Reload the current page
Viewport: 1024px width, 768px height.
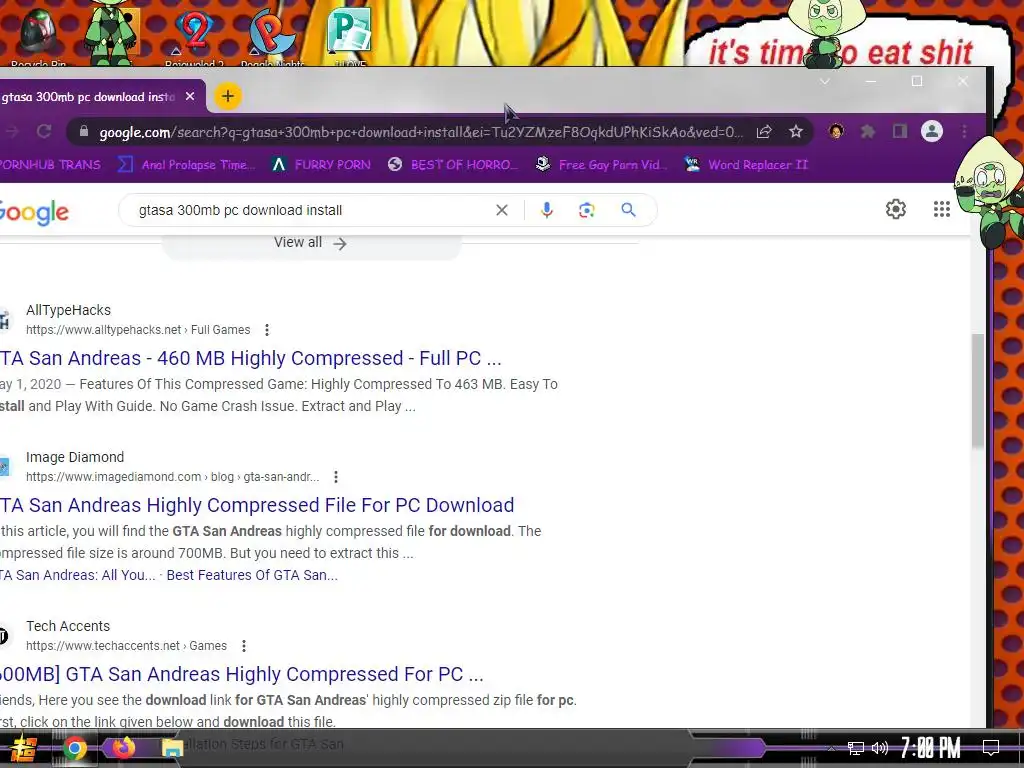(44, 131)
